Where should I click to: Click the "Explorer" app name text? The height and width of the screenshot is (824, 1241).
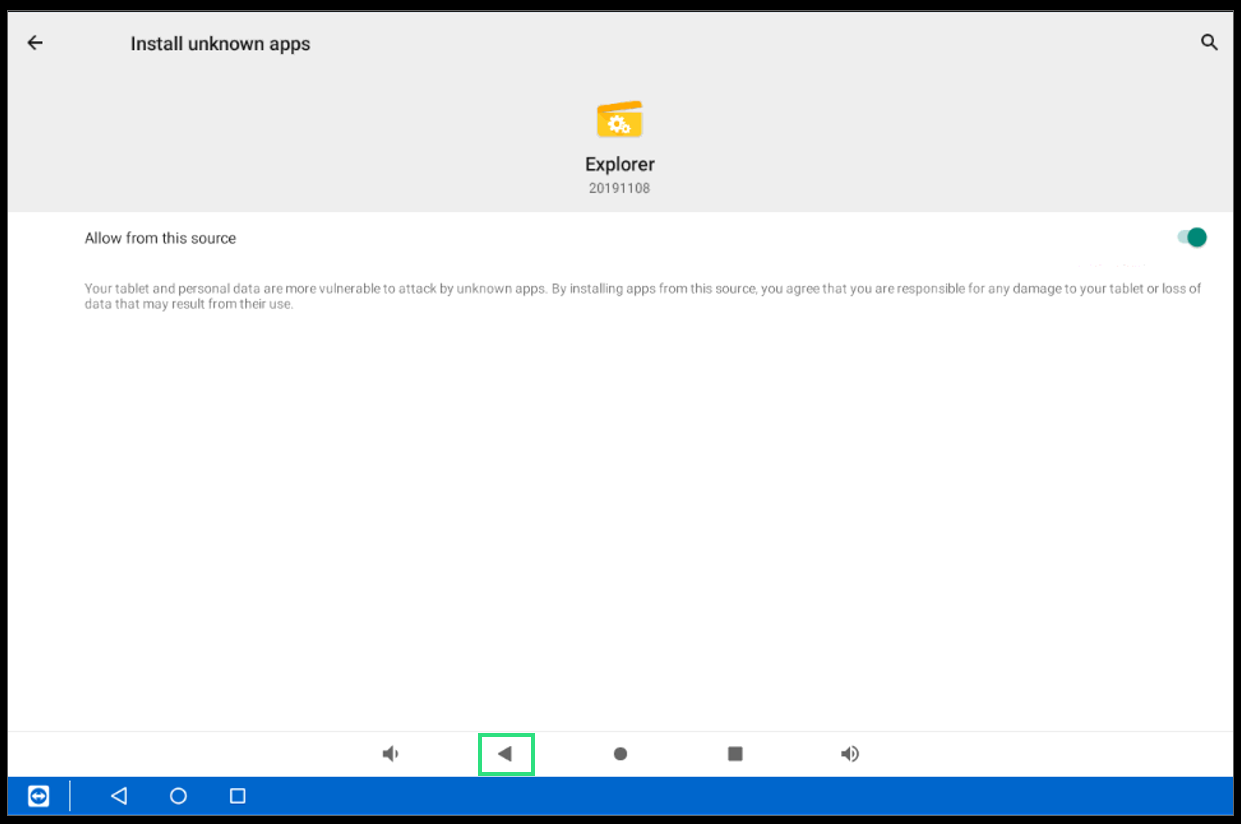619,164
